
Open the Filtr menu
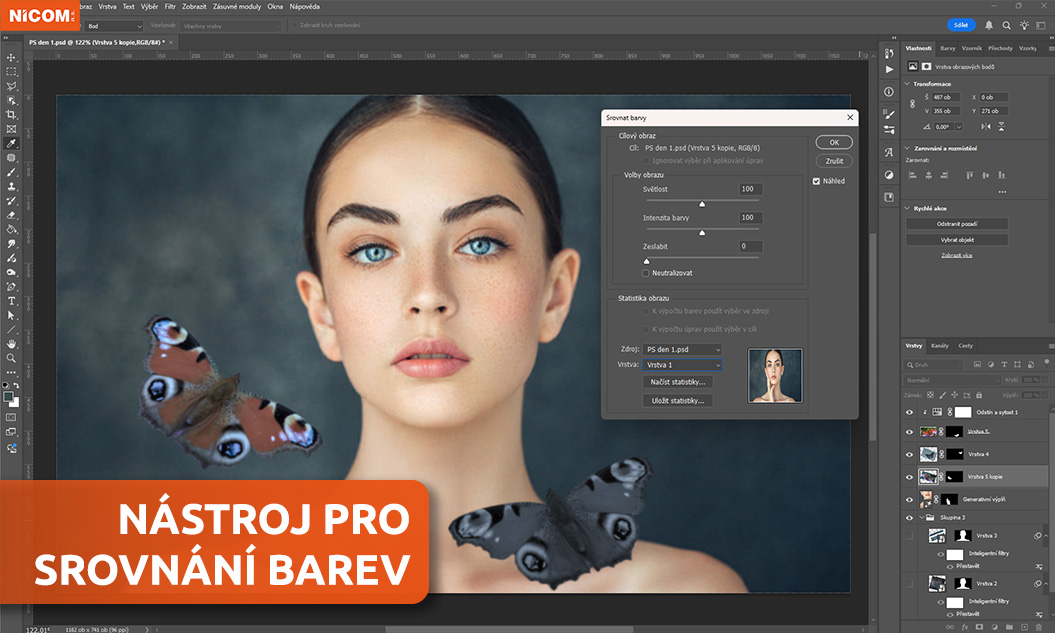(x=170, y=6)
